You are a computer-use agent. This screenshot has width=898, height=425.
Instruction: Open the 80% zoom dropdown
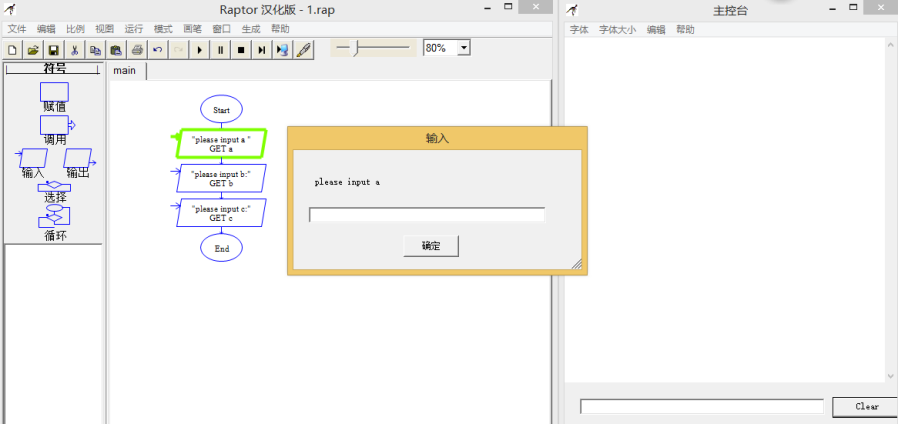pos(464,48)
